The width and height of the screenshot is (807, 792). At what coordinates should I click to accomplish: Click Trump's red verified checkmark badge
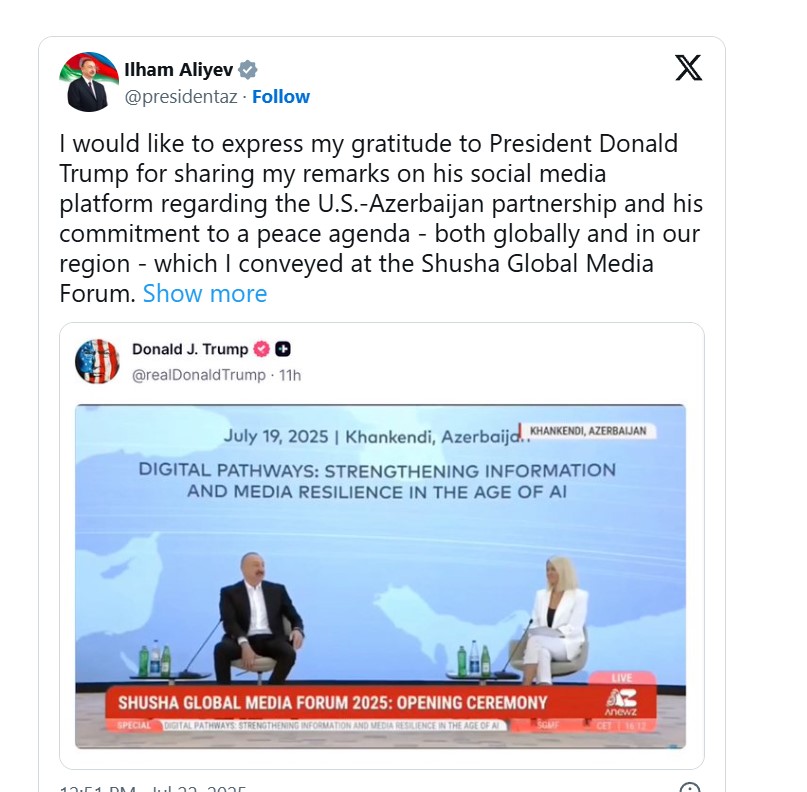[261, 349]
